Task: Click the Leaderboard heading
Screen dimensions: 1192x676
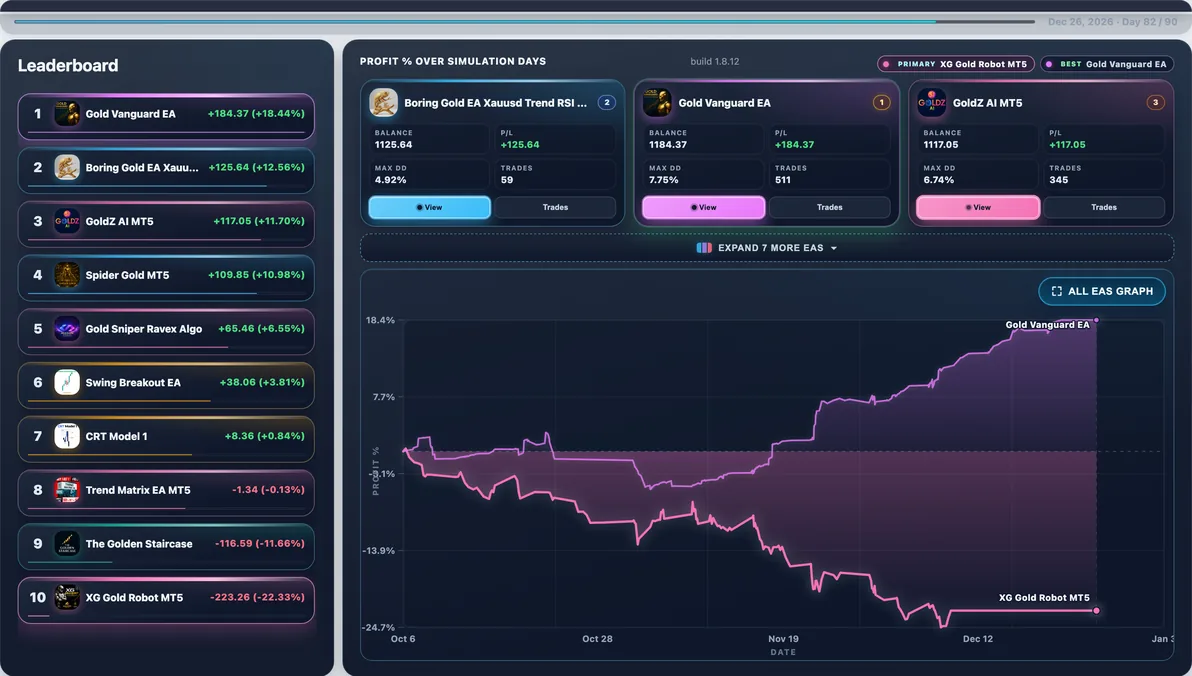Action: pos(68,65)
